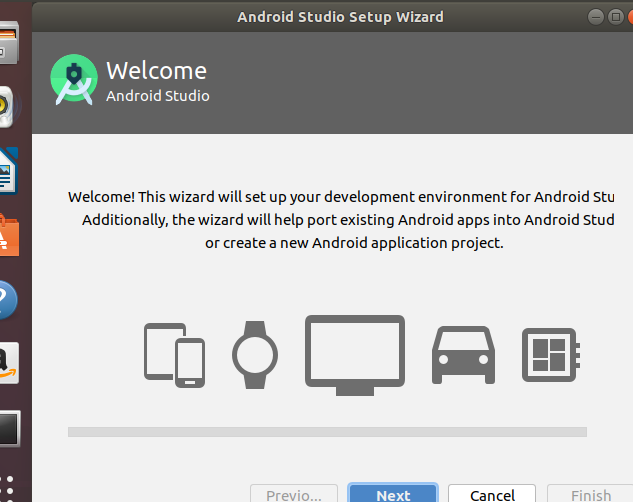
Task: Click the disabled Finish button
Action: [x=590, y=493]
